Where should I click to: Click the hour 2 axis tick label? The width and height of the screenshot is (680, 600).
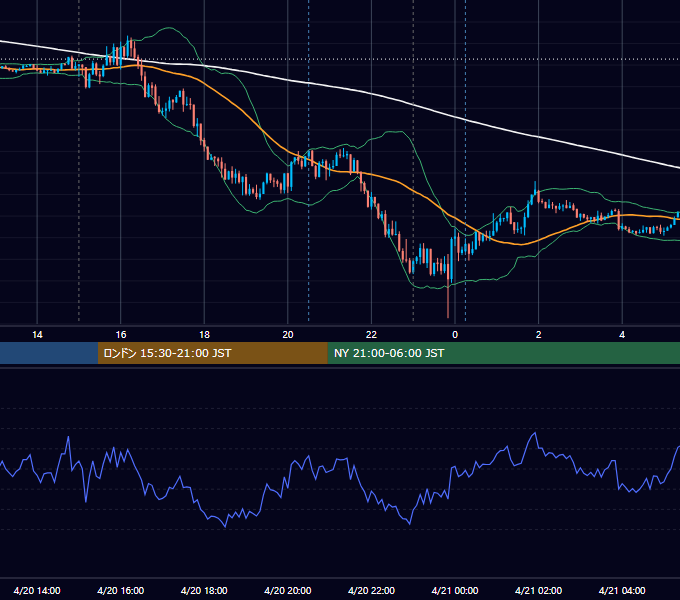click(539, 335)
